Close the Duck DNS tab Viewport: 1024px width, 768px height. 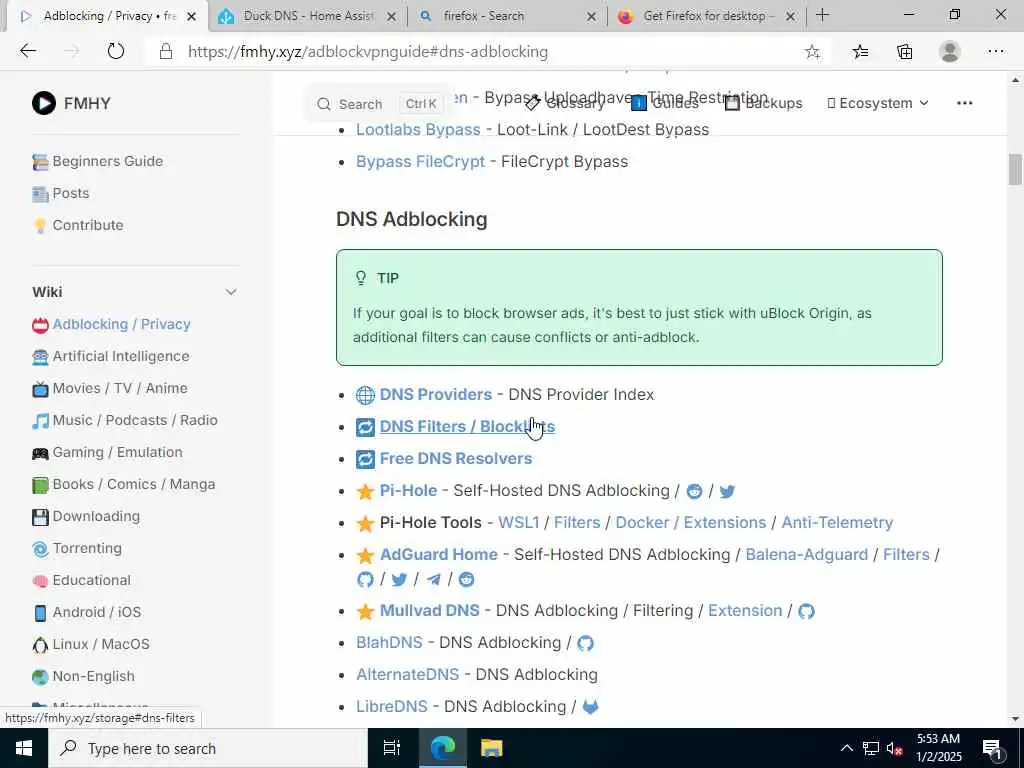pyautogui.click(x=391, y=17)
